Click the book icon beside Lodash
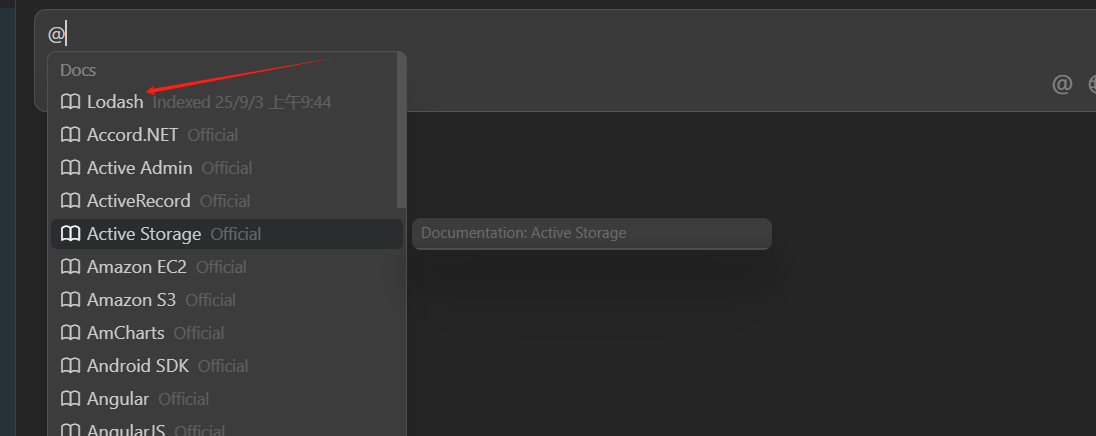 click(70, 102)
